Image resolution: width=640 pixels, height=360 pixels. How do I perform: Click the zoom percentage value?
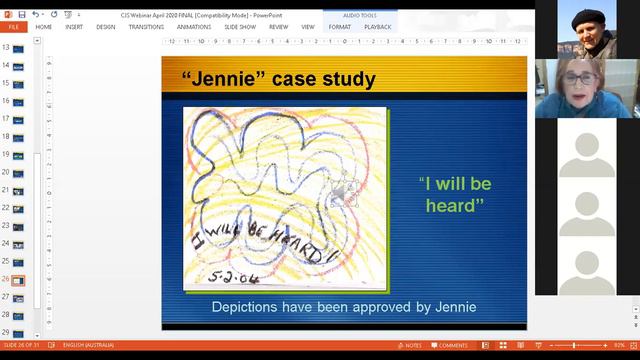pyautogui.click(x=619, y=345)
